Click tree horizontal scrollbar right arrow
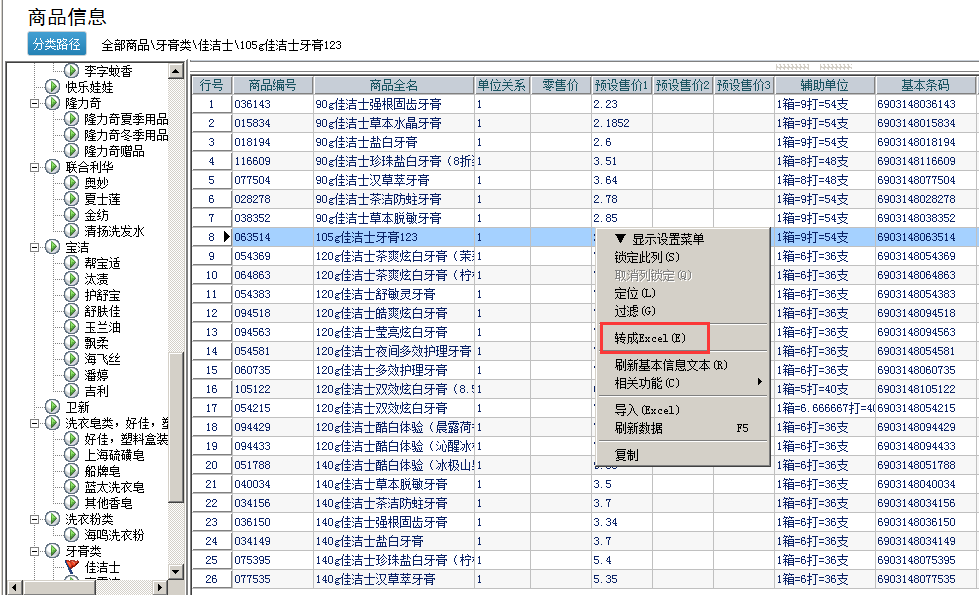This screenshot has width=979, height=595. 160,587
